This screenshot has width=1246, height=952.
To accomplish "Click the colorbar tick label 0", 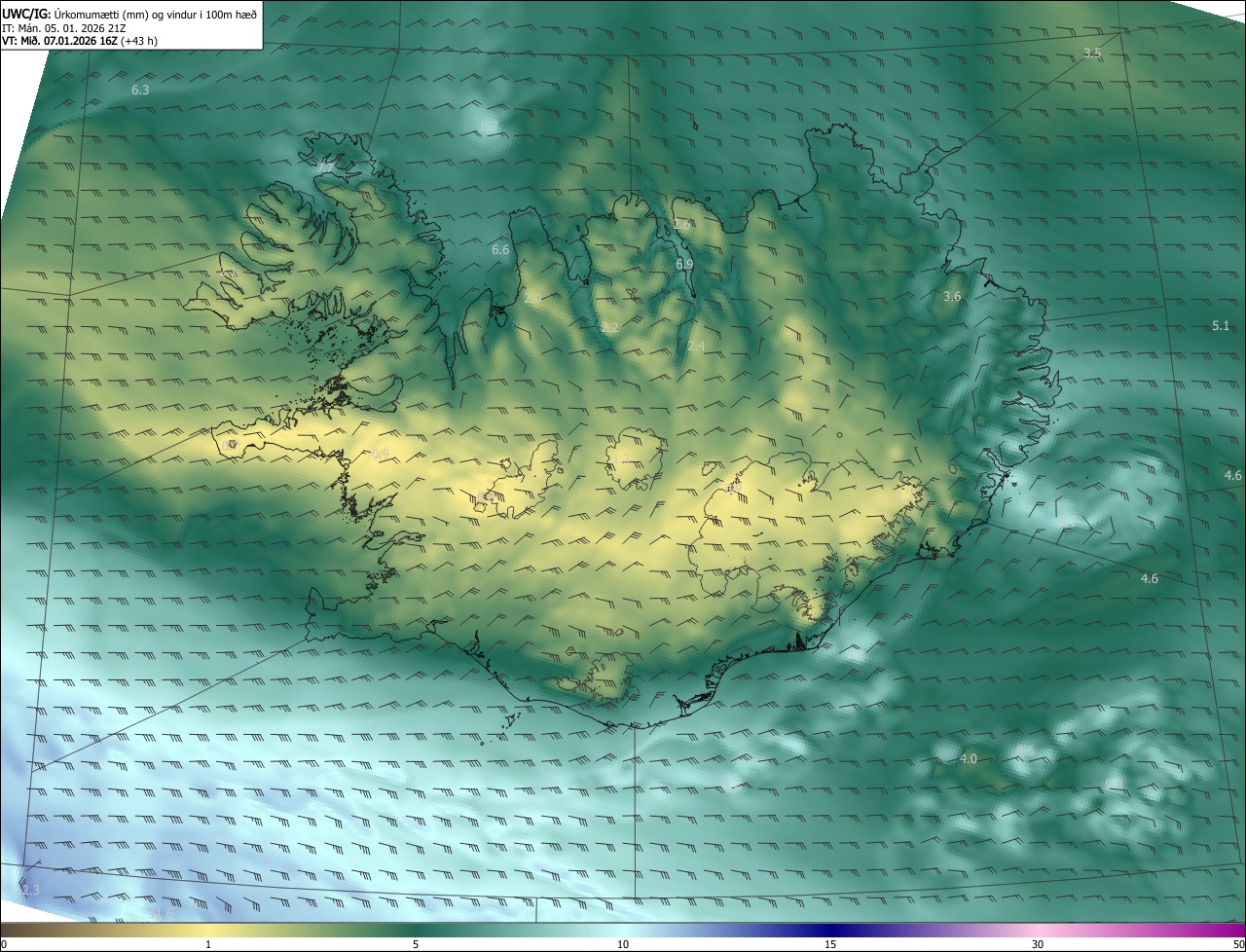I will 4,944.
